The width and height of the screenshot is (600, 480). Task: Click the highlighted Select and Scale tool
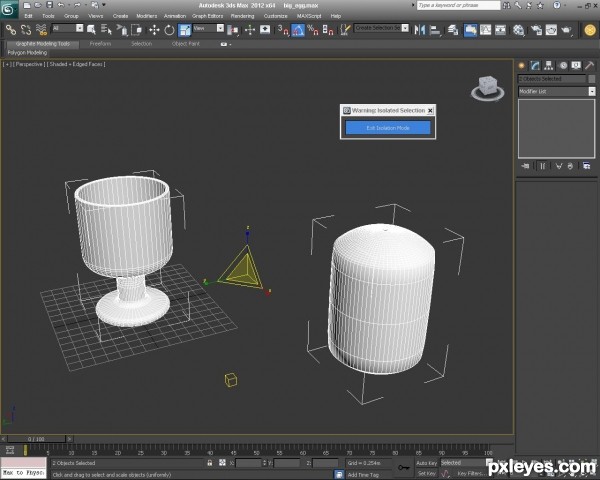(184, 29)
